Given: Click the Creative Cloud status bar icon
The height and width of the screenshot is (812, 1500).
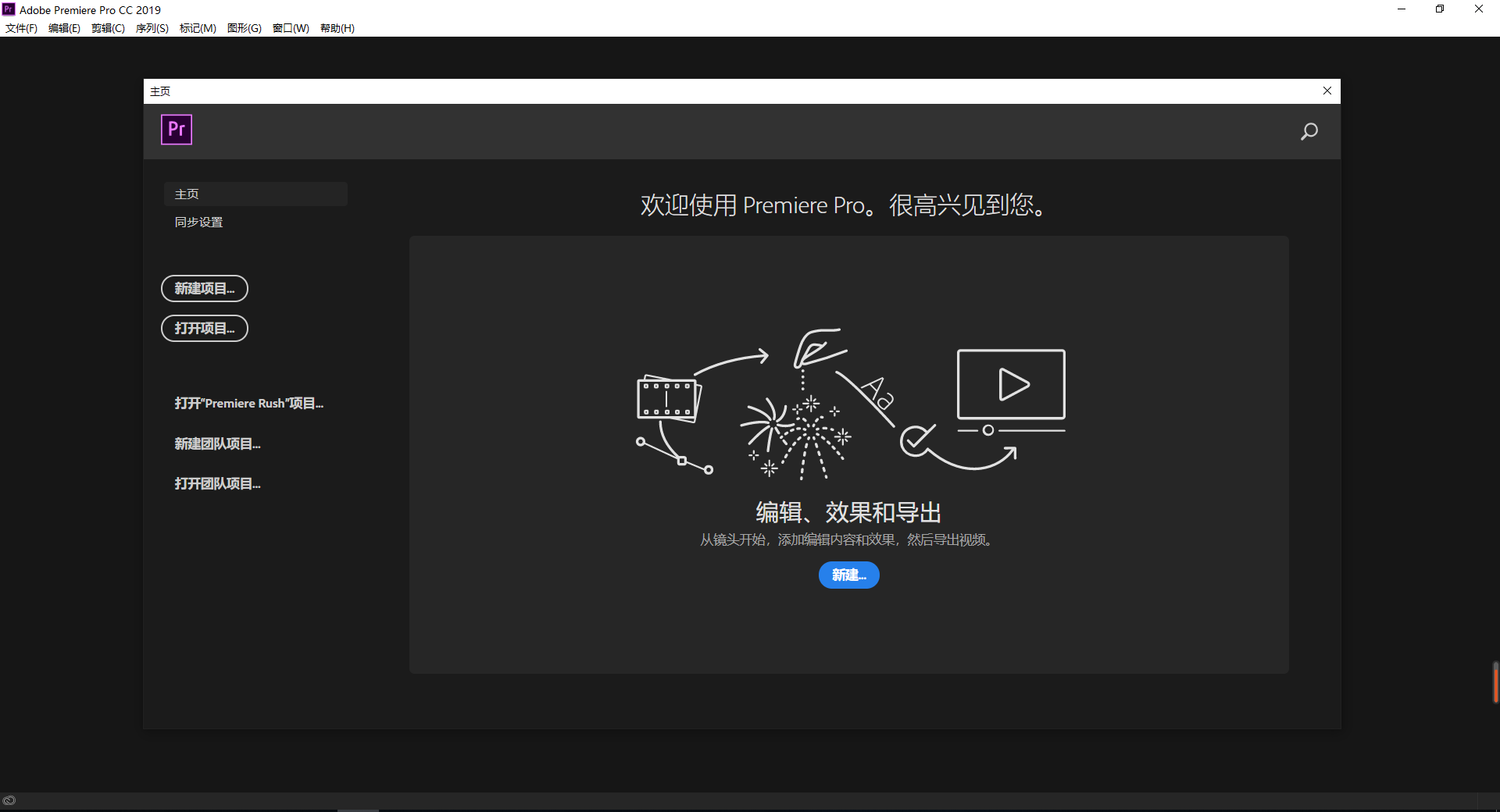Looking at the screenshot, I should [9, 800].
